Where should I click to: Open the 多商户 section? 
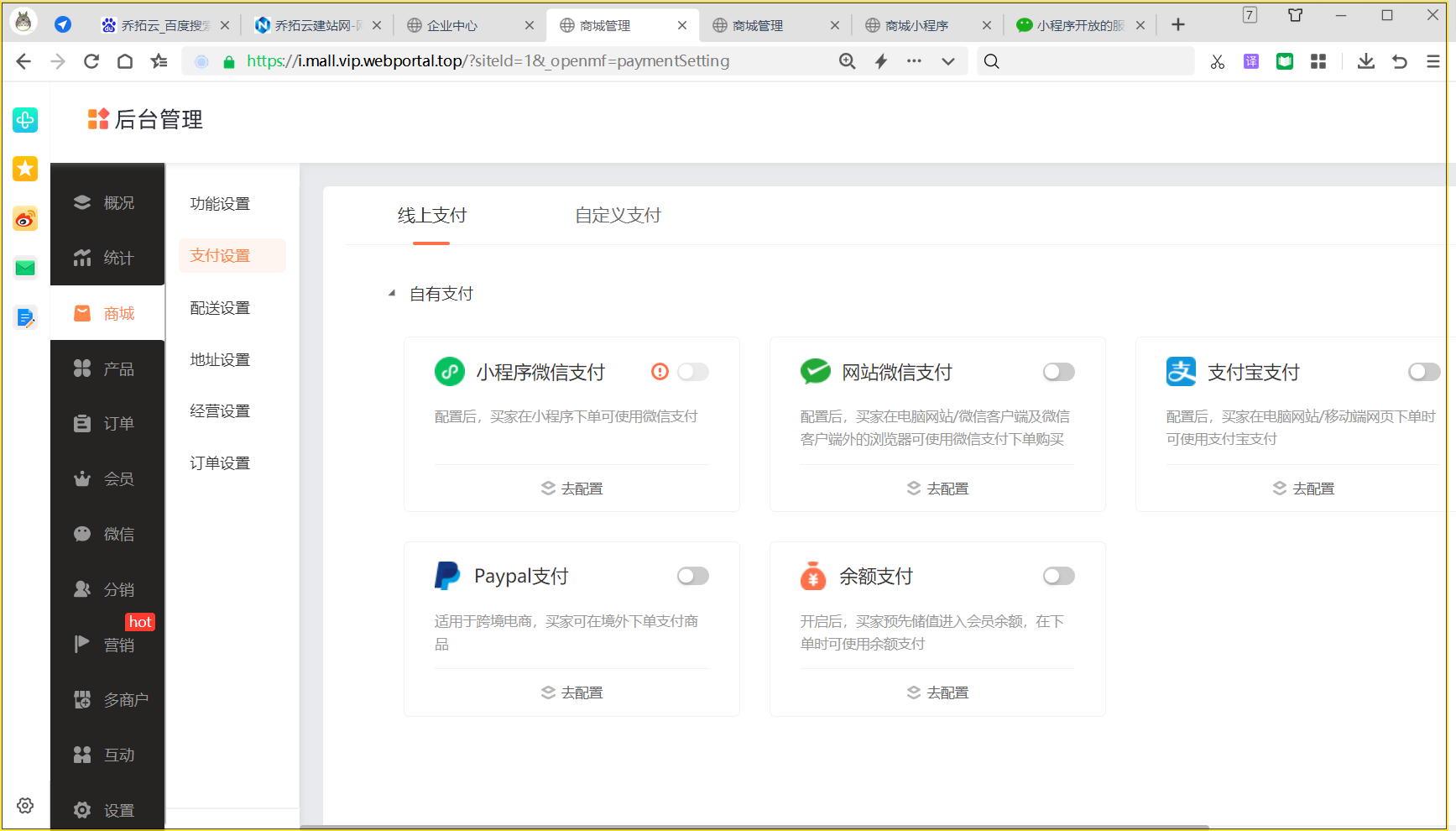(x=107, y=698)
